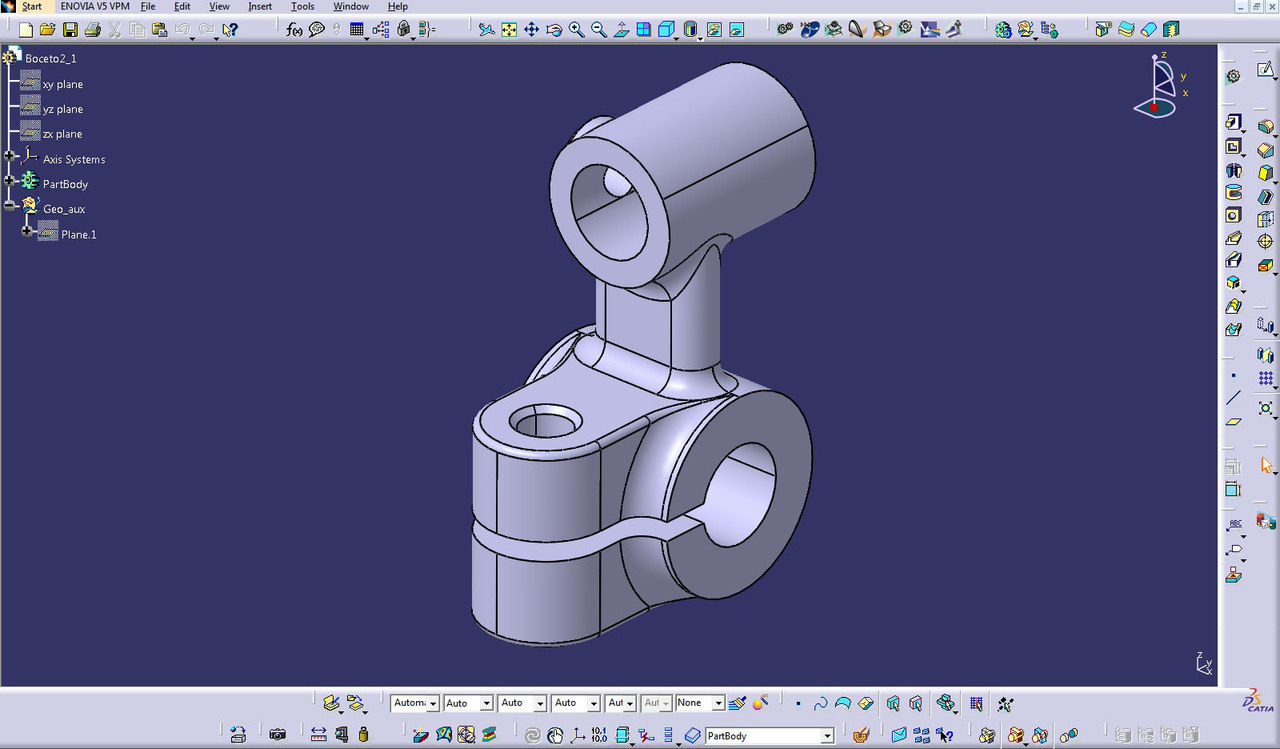Click the Measure Between icon
Screen dimensions: 1280x749
pyautogui.click(x=318, y=735)
